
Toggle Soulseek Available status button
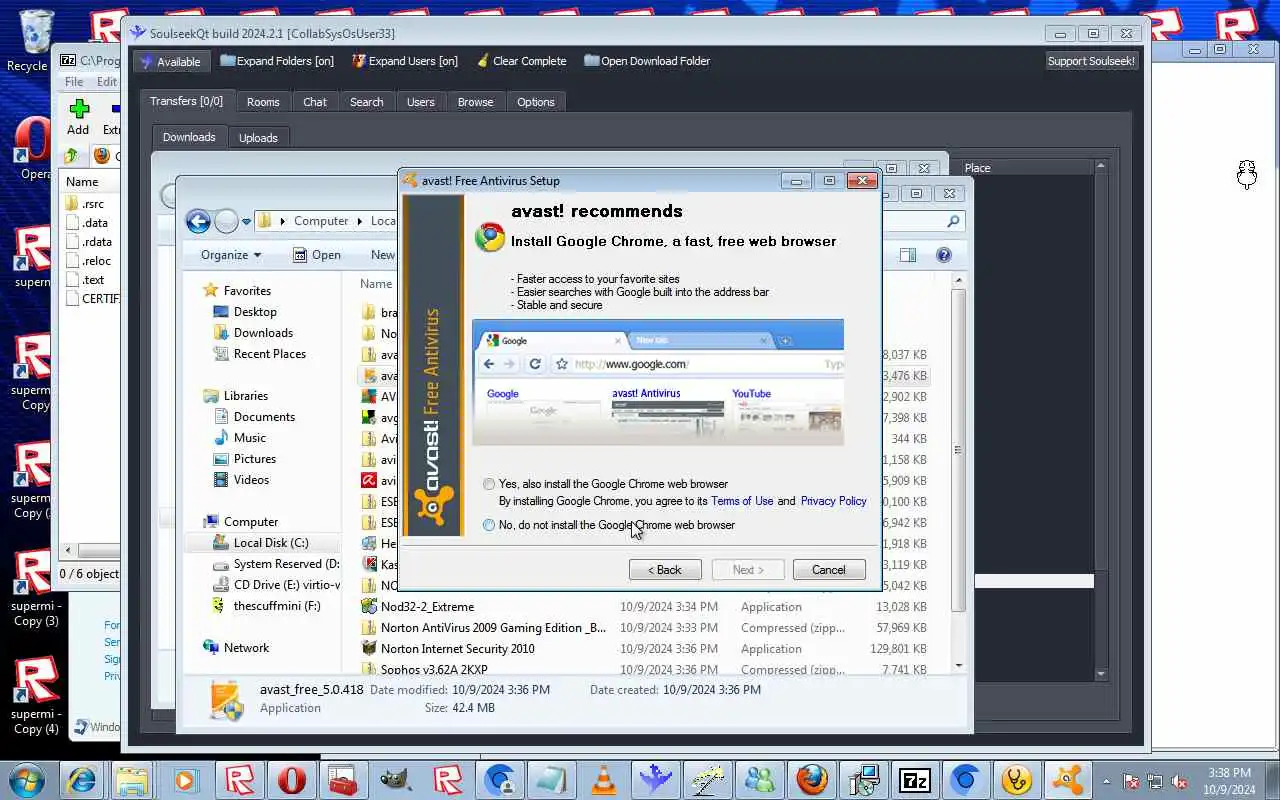coord(170,61)
